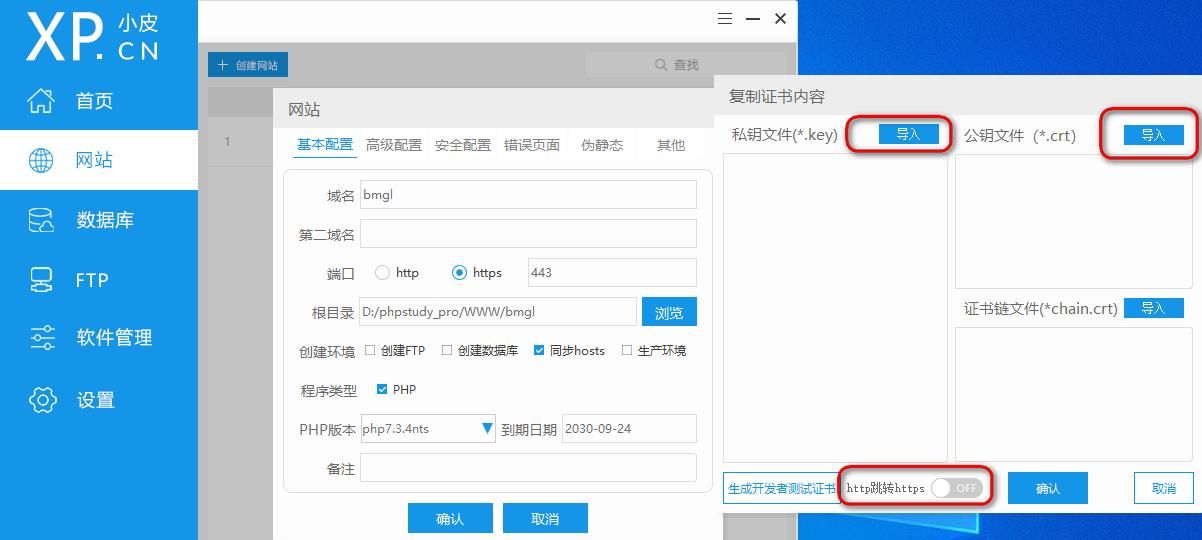The width and height of the screenshot is (1202, 540).
Task: Toggle the http跳转https switch
Action: [956, 488]
